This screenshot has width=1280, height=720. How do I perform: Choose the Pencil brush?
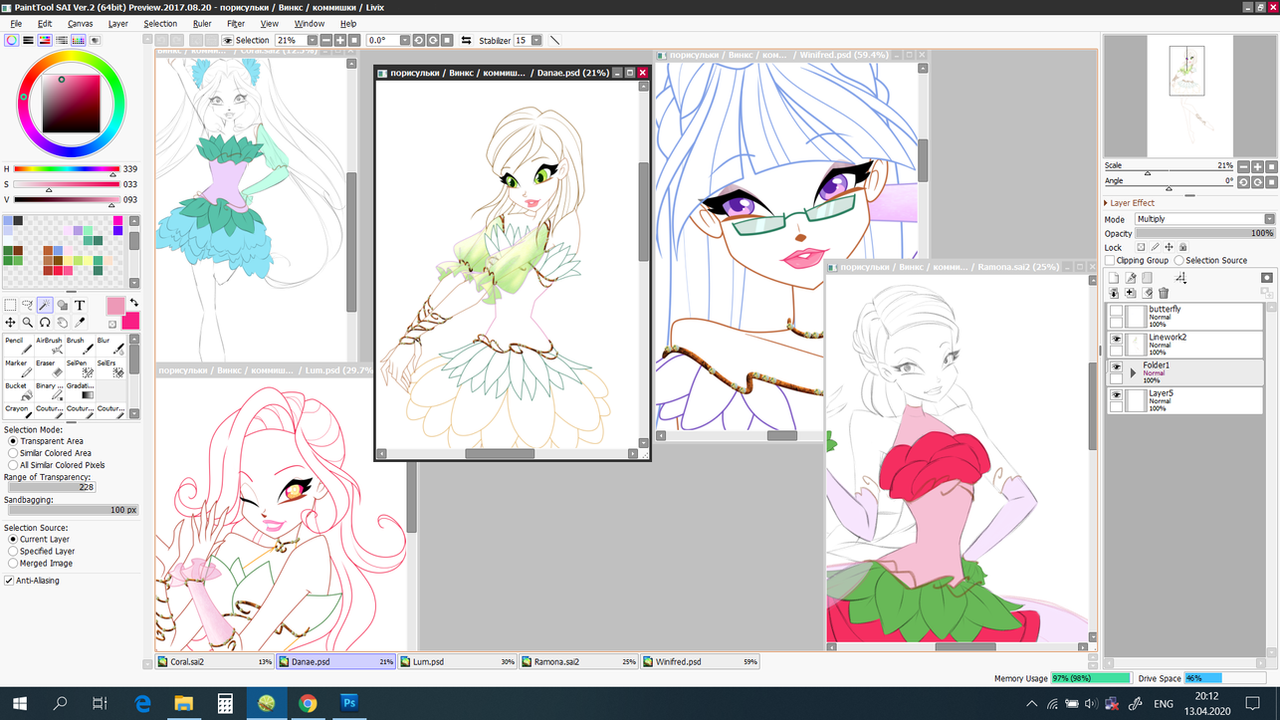[19, 346]
